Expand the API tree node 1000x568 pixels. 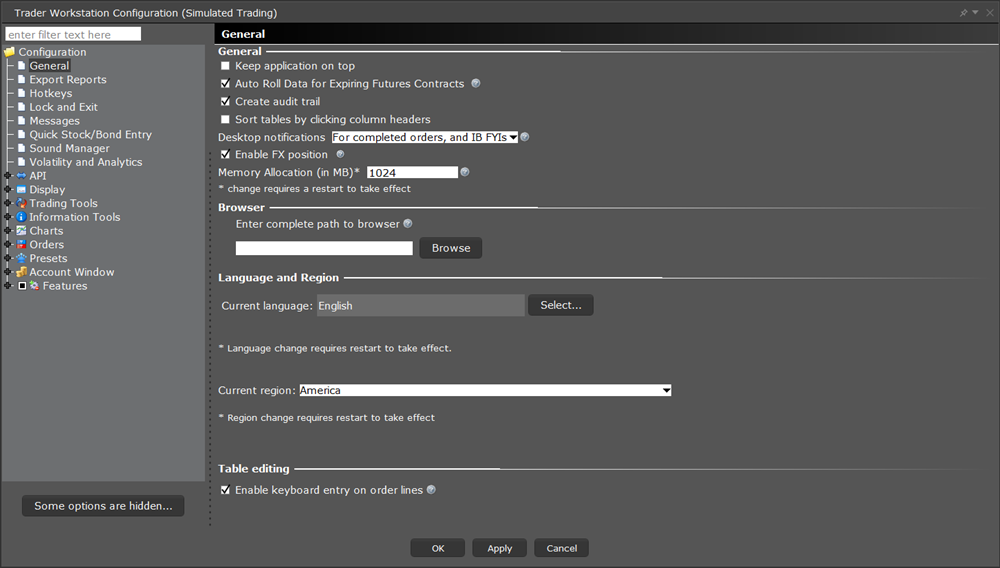[8, 176]
